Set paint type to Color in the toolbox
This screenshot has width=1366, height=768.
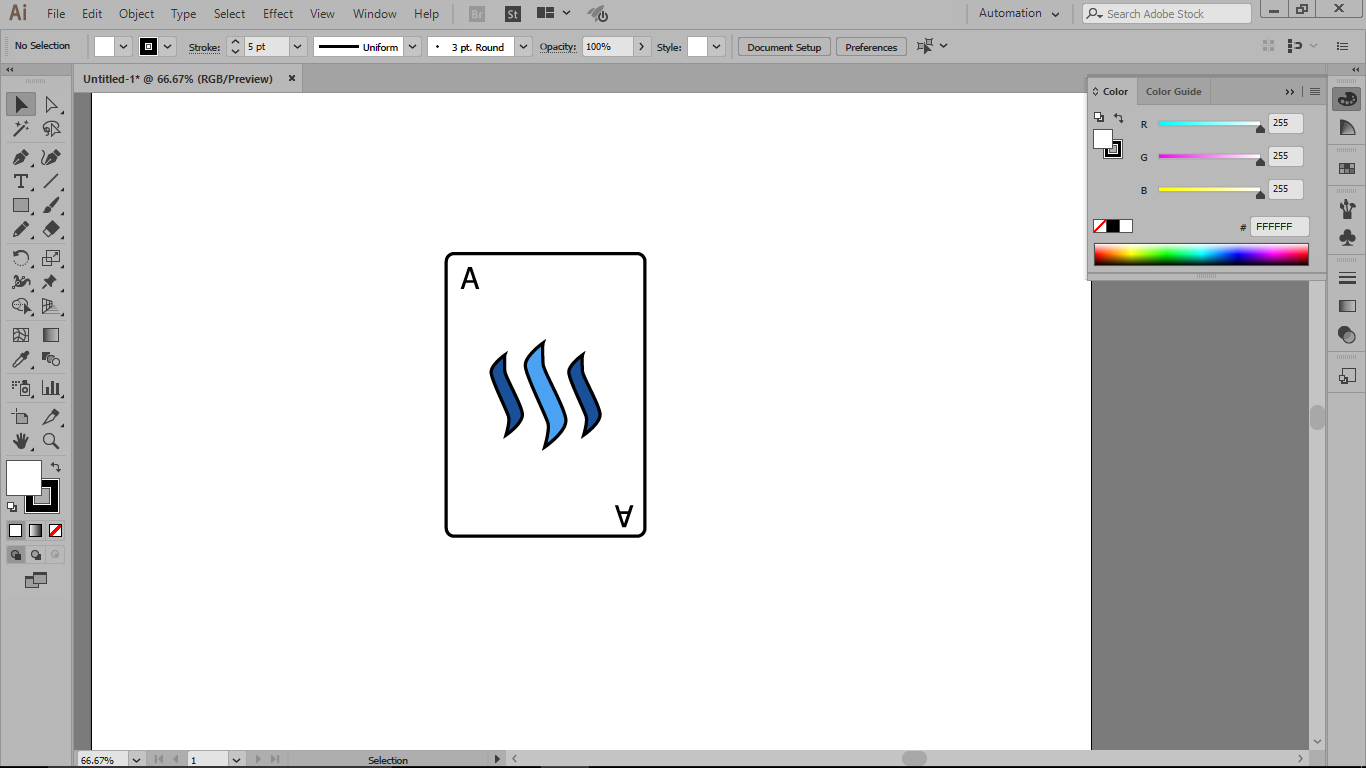coord(15,531)
